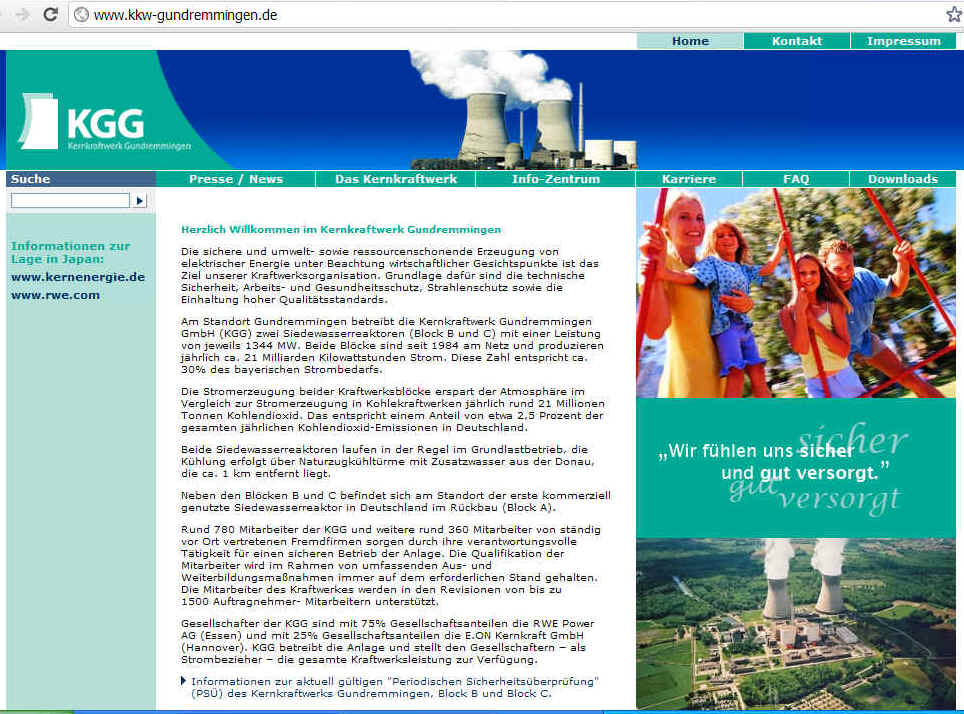Click the browser reload icon
The height and width of the screenshot is (714, 964).
click(50, 14)
